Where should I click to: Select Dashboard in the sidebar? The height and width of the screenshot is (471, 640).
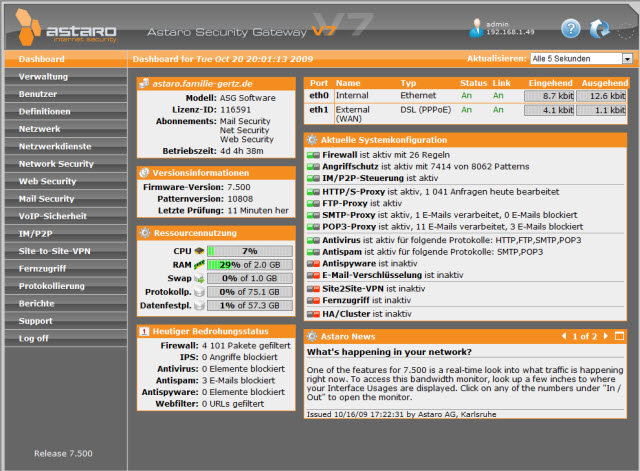point(66,59)
